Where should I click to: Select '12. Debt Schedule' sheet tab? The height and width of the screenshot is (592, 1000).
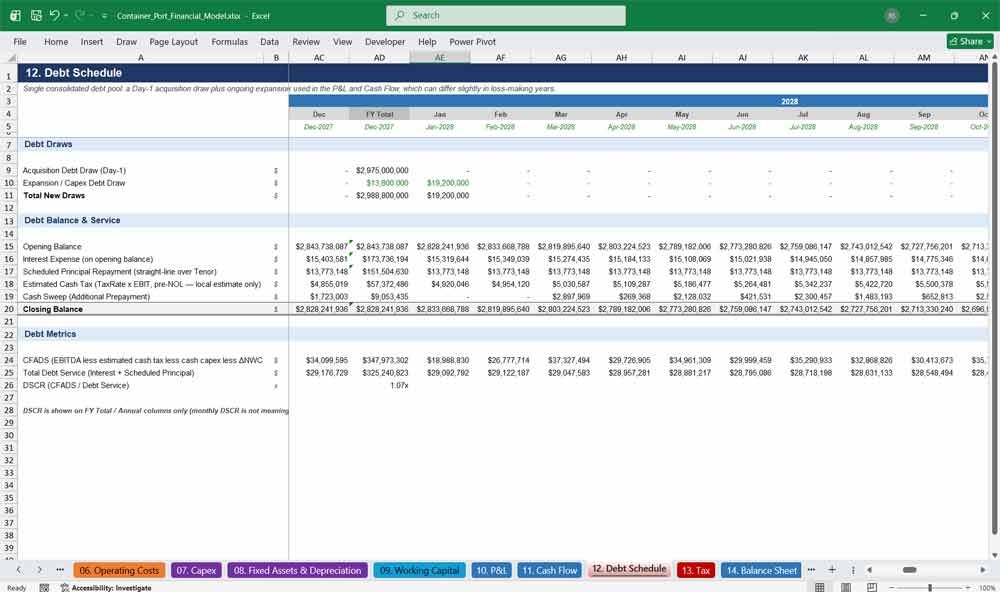[629, 569]
